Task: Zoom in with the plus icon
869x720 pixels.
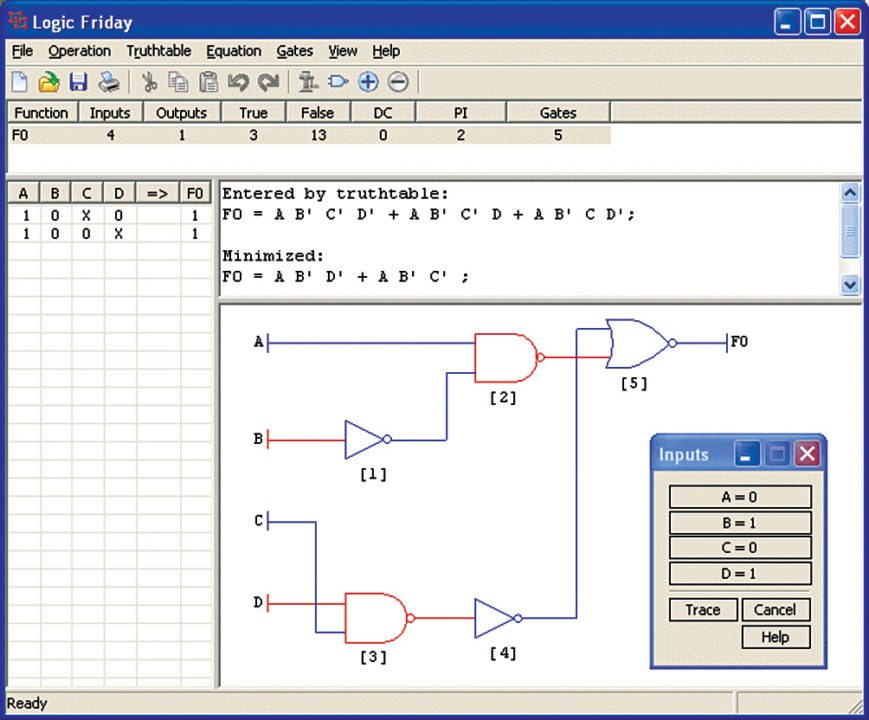Action: [368, 82]
